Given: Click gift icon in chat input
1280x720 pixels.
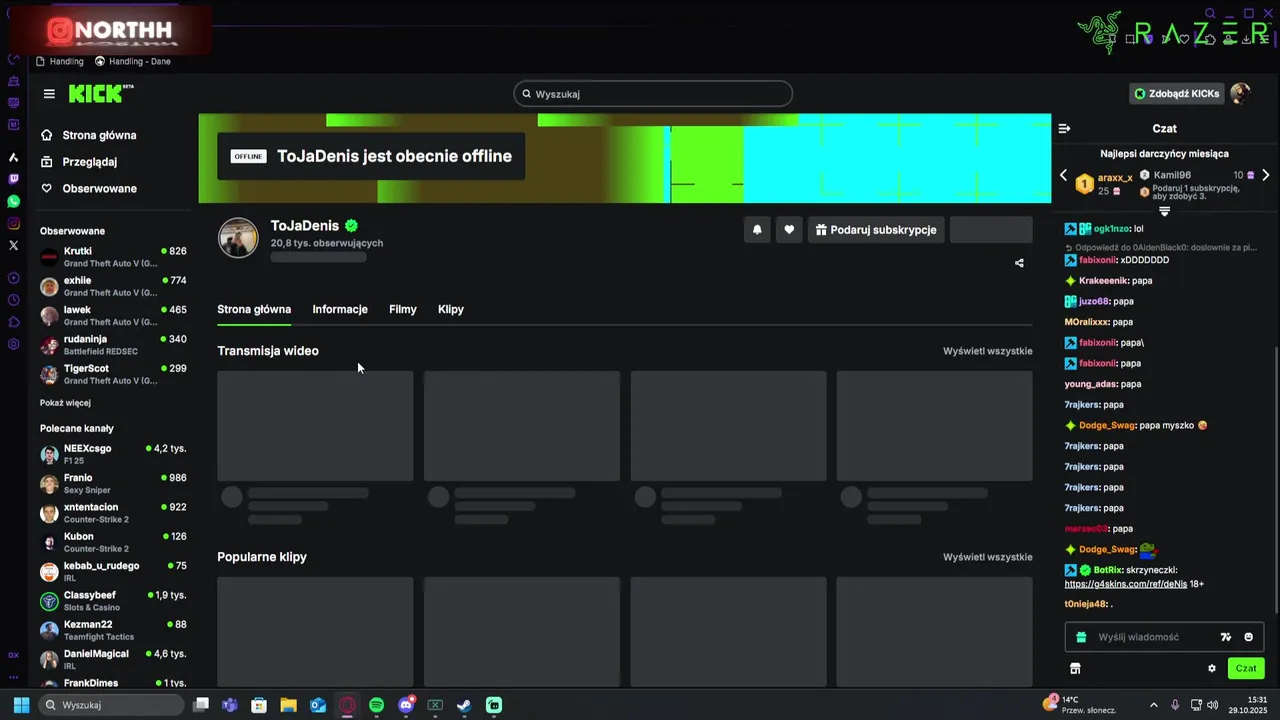Looking at the screenshot, I should point(1080,637).
